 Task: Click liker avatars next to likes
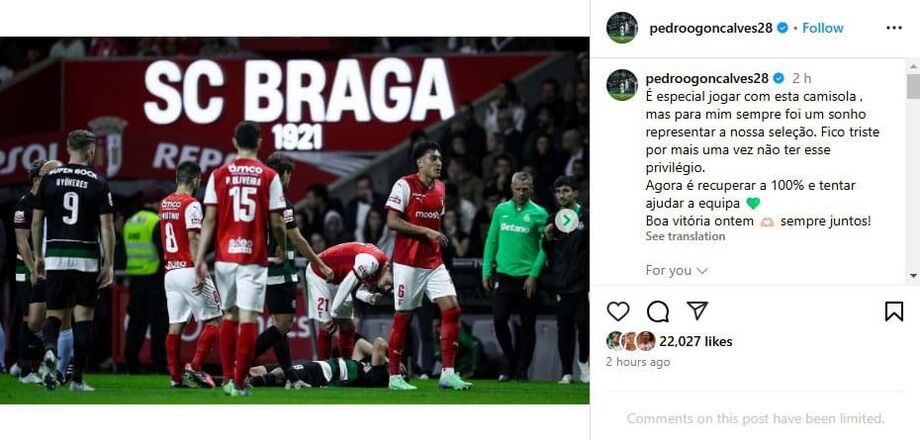pos(631,341)
